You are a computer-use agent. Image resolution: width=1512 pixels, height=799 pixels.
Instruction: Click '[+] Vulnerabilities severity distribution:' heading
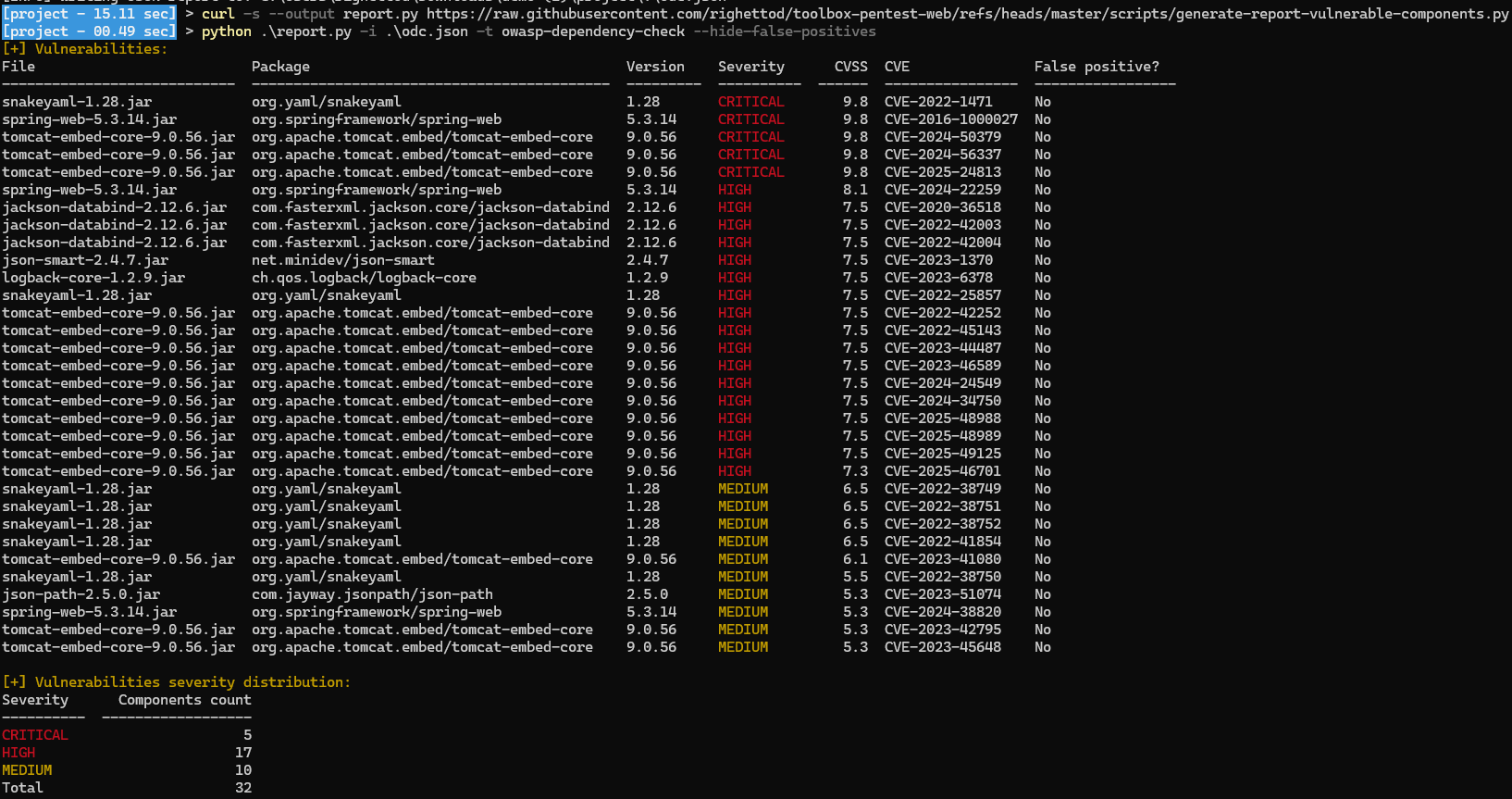coord(177,682)
